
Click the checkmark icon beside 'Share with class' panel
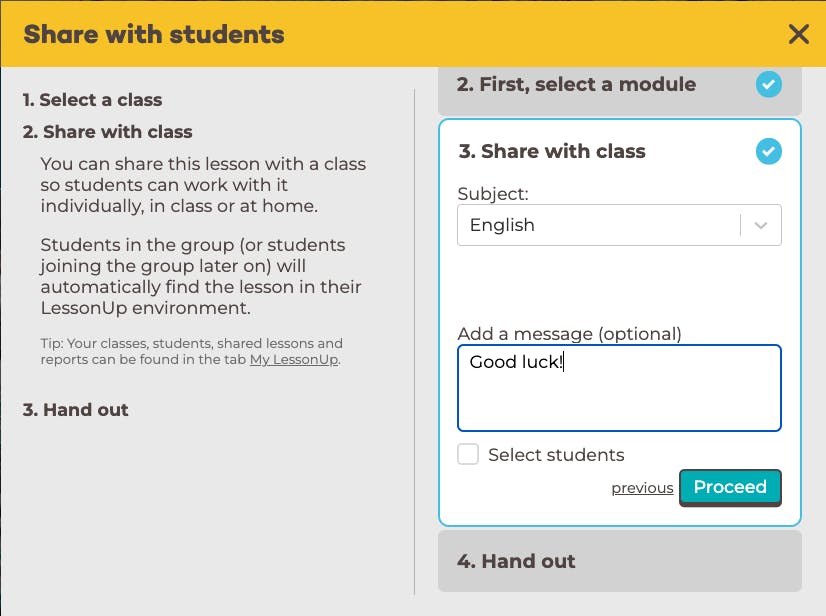(769, 151)
